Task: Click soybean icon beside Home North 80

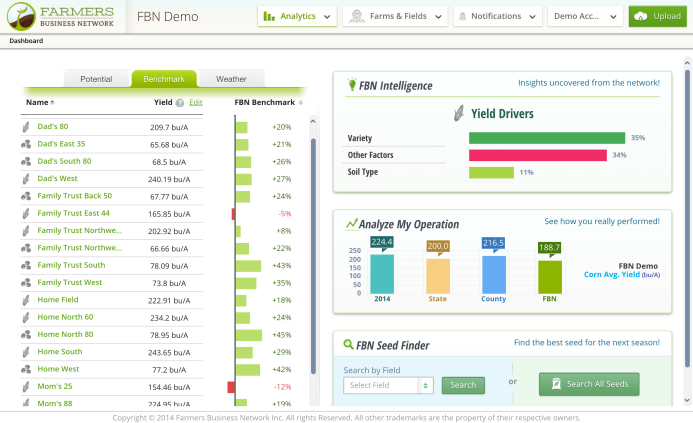Action: [x=26, y=335]
